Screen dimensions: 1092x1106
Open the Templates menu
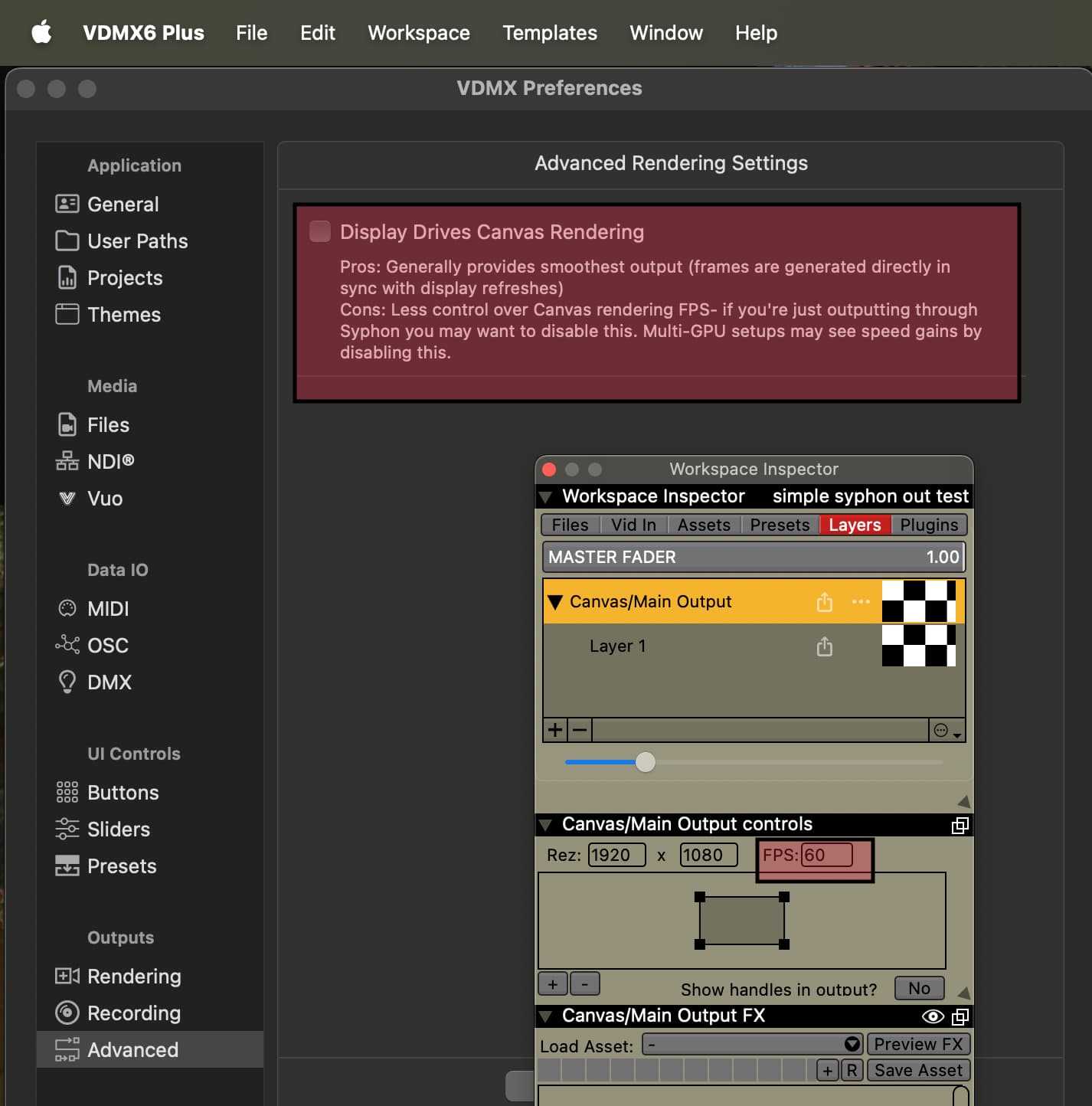point(549,33)
